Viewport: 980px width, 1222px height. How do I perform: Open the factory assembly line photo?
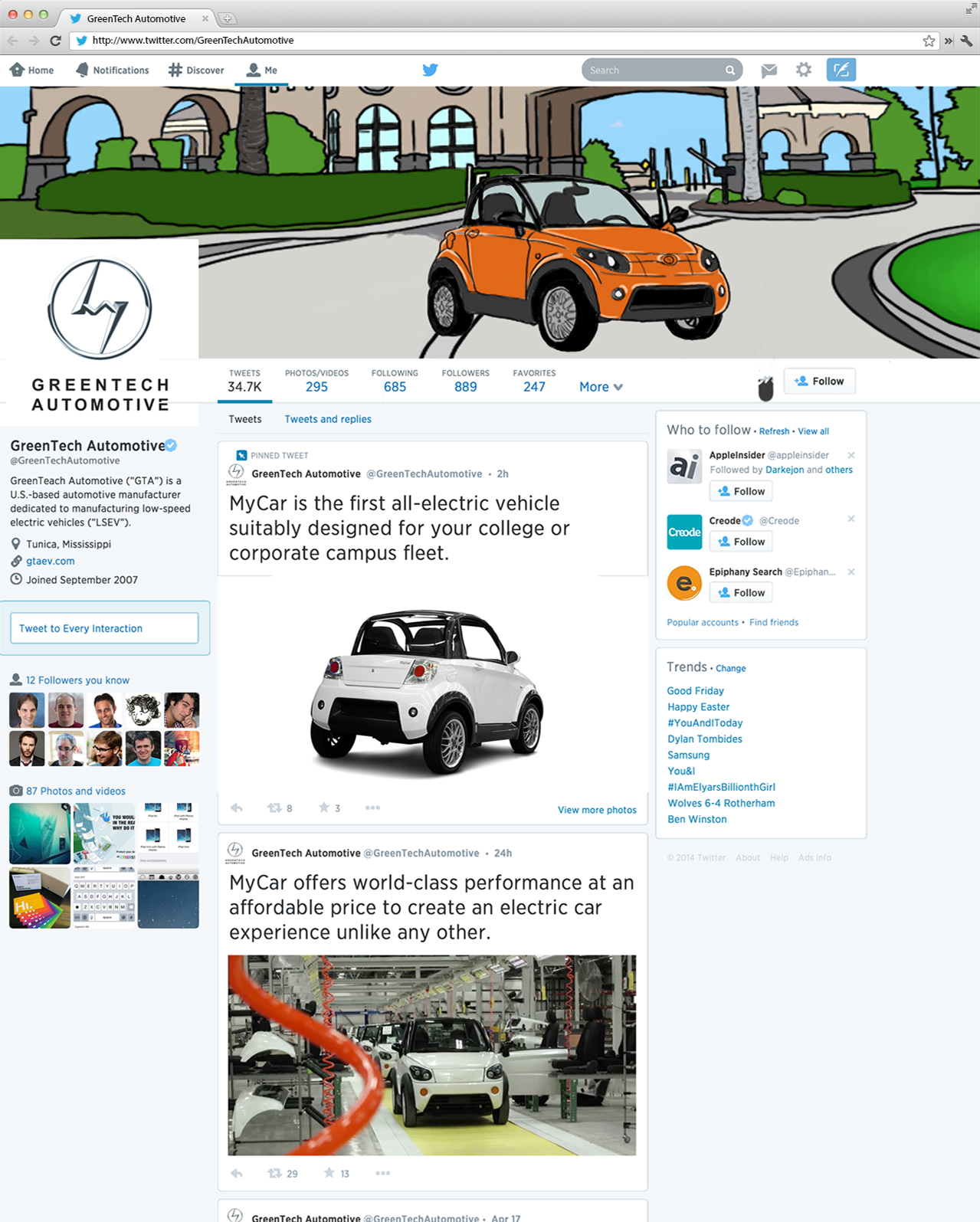point(432,1055)
